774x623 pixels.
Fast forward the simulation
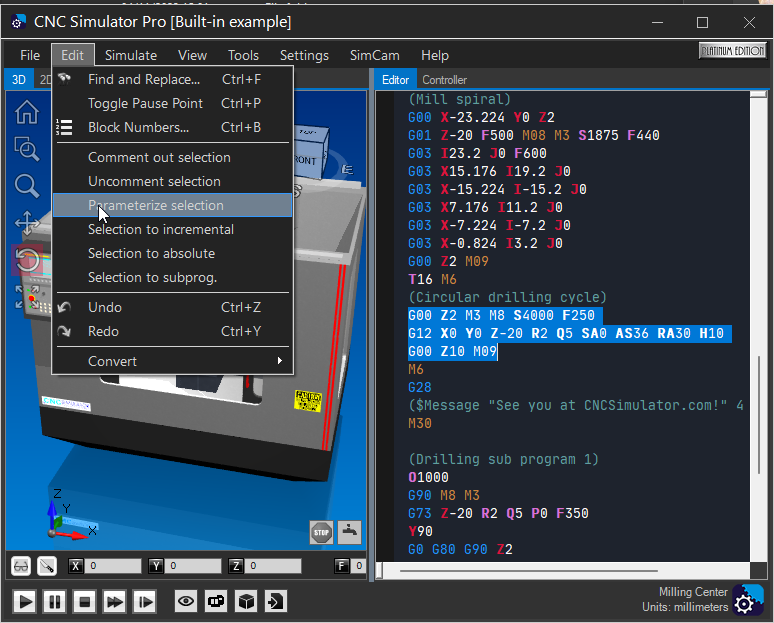pyautogui.click(x=115, y=602)
